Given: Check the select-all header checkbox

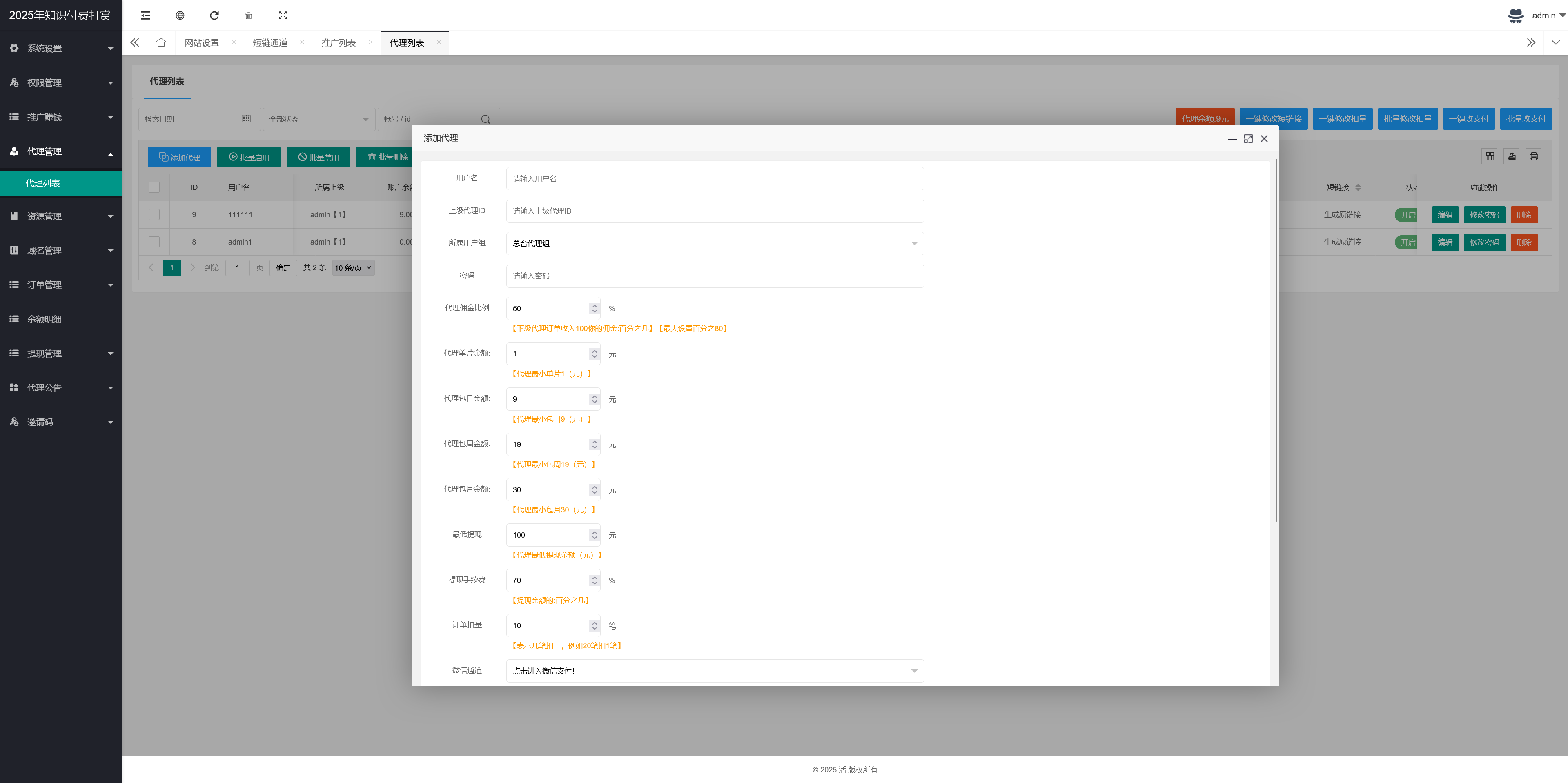Looking at the screenshot, I should 154,187.
